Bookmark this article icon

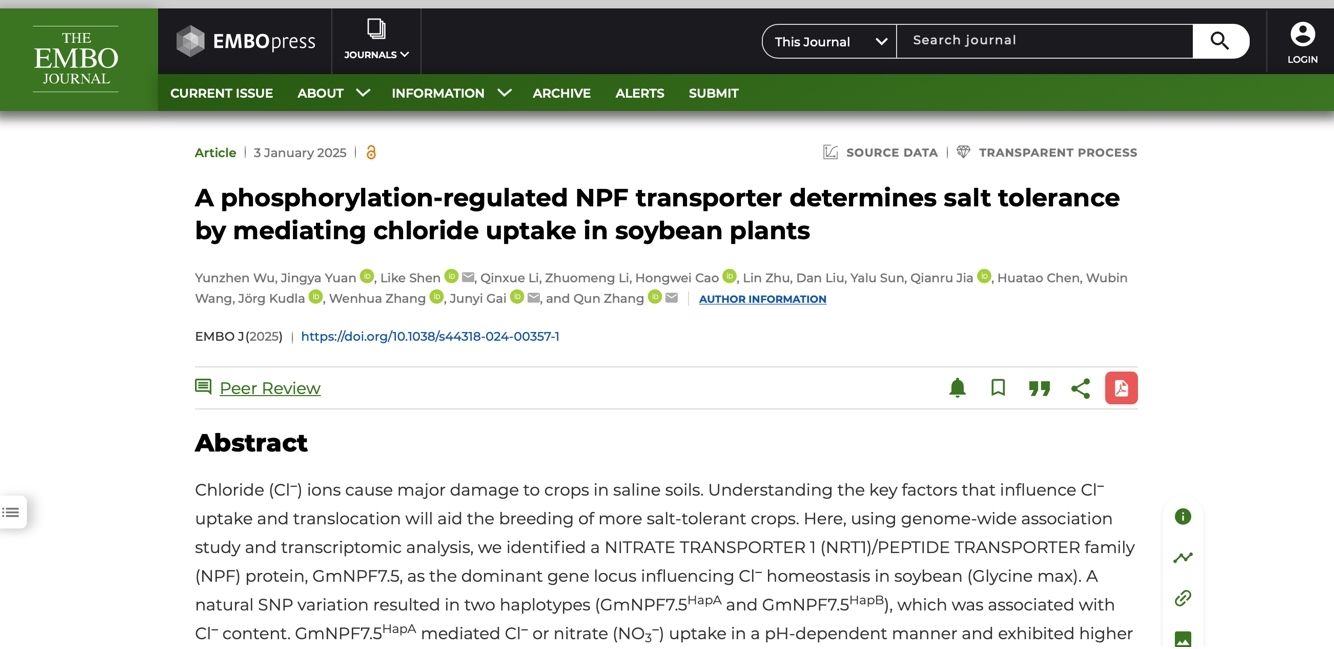tap(998, 388)
